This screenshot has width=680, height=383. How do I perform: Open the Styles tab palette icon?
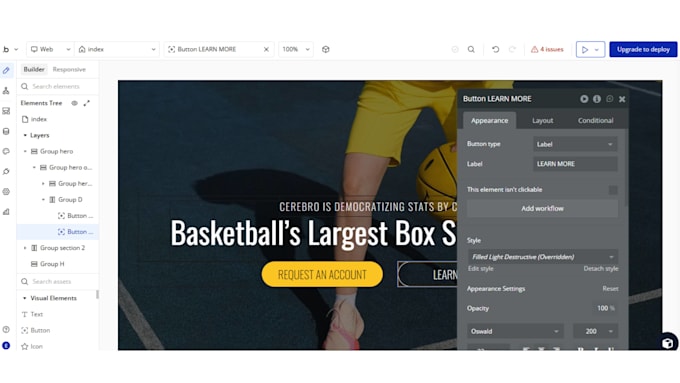(x=6, y=151)
